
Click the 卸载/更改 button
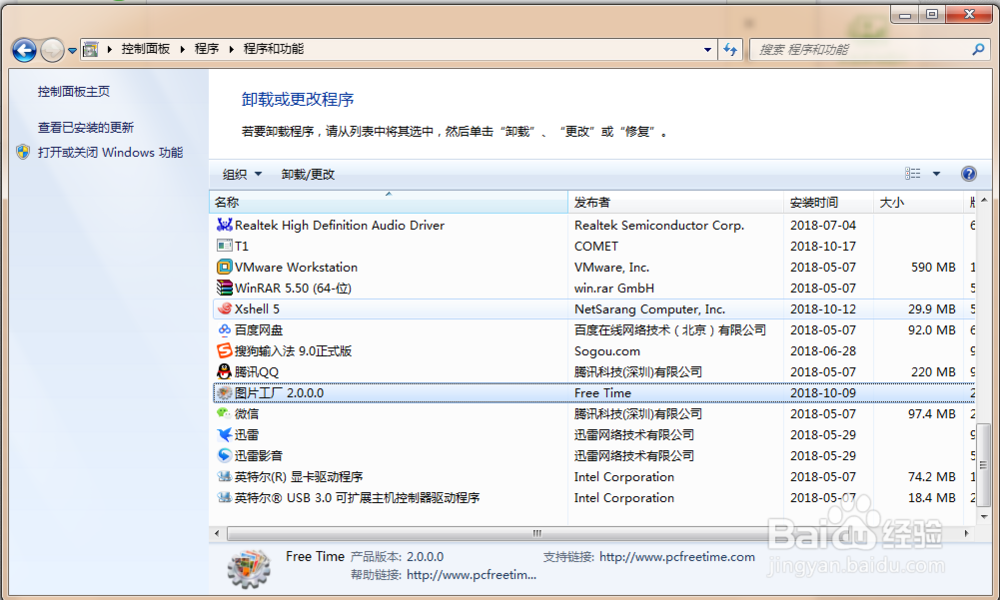point(308,174)
